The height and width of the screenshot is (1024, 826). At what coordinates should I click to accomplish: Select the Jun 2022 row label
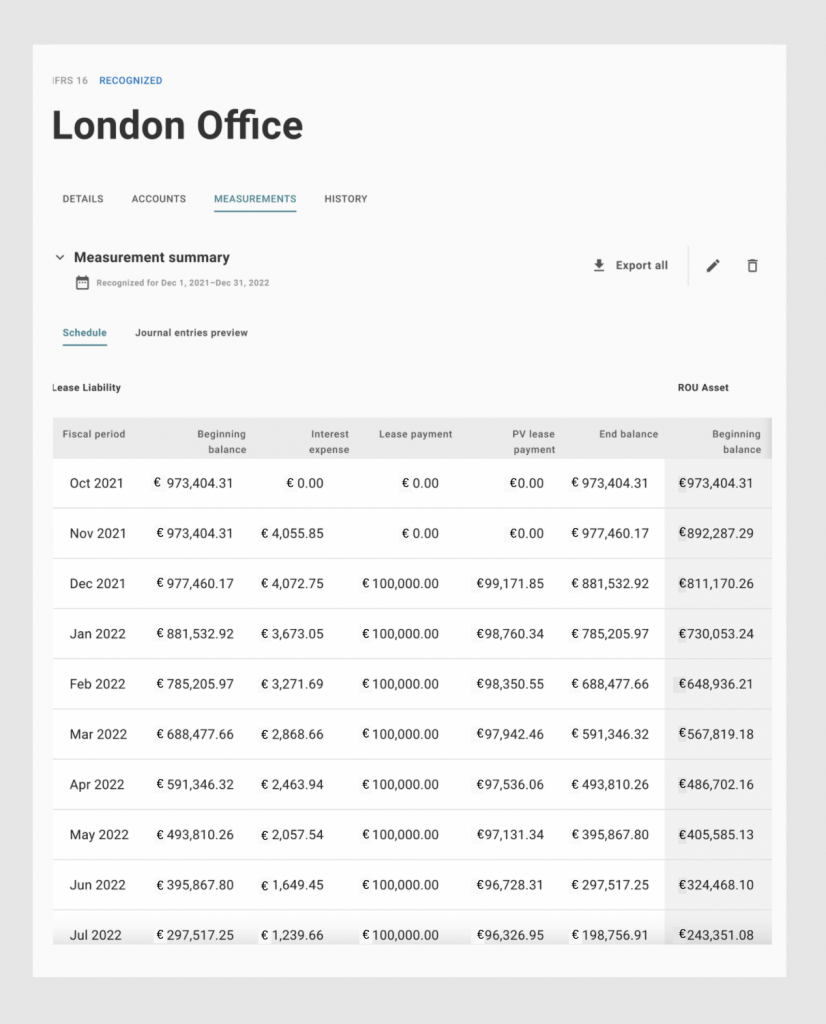(x=97, y=886)
